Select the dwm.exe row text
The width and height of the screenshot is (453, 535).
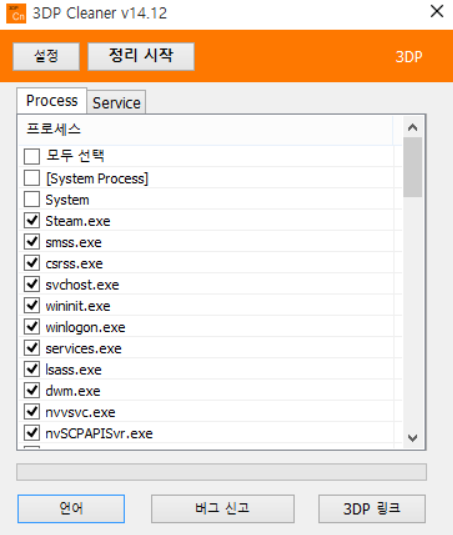pyautogui.click(x=73, y=391)
